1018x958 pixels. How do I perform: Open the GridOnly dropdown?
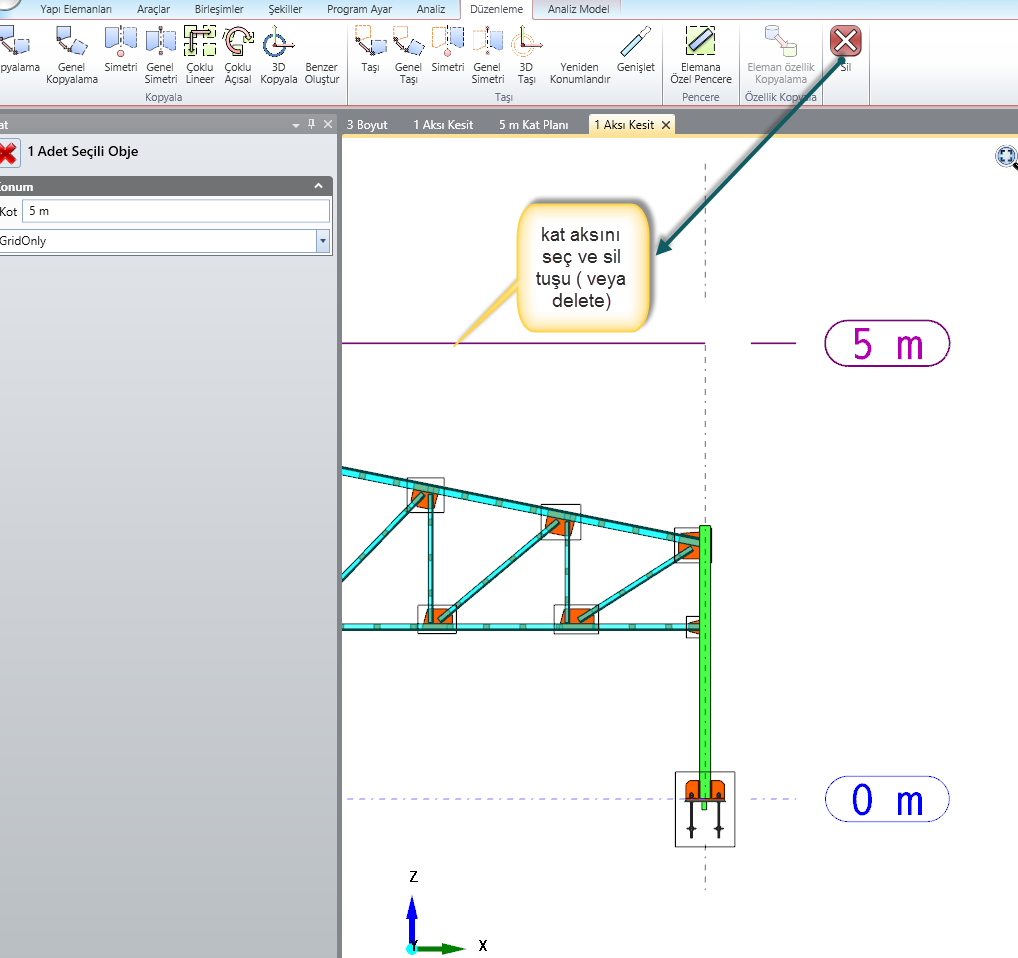point(322,241)
